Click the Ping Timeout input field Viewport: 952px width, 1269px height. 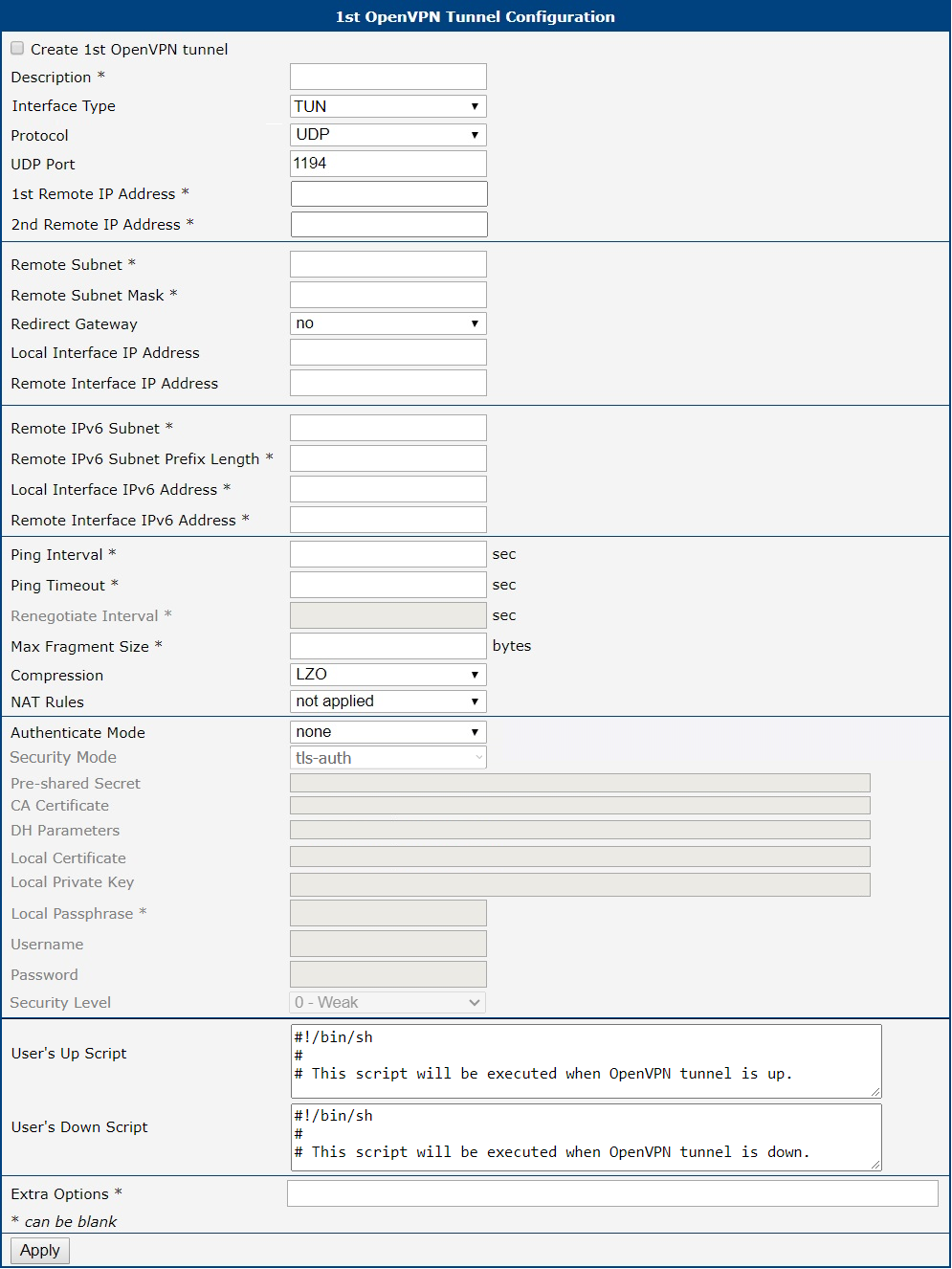point(388,585)
